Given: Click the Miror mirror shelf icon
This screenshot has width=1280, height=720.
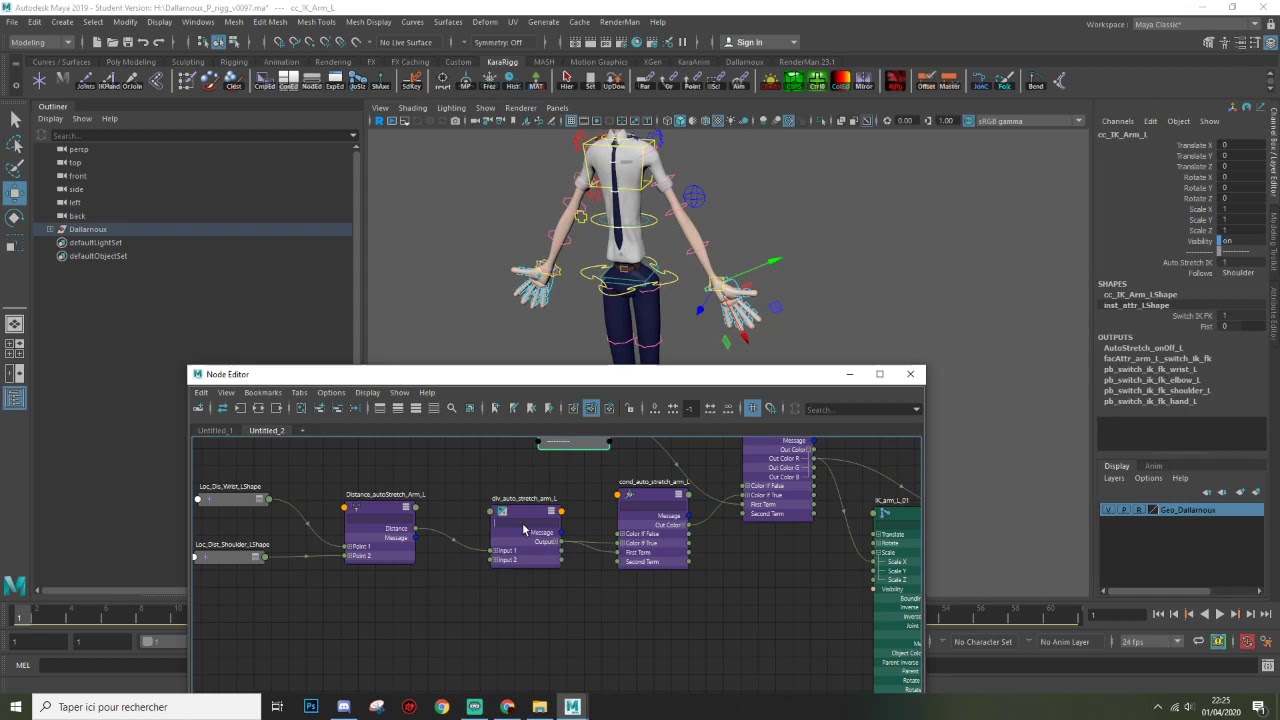Looking at the screenshot, I should pyautogui.click(x=863, y=81).
